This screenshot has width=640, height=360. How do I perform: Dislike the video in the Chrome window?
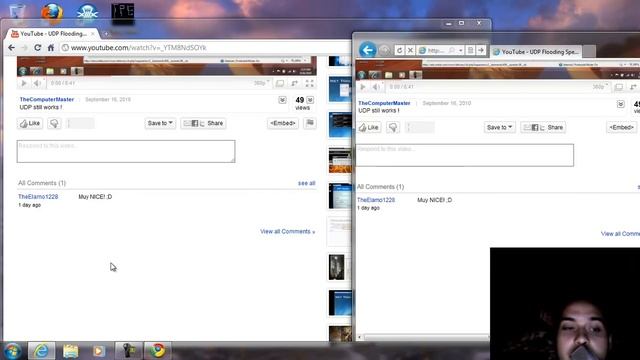pyautogui.click(x=54, y=123)
